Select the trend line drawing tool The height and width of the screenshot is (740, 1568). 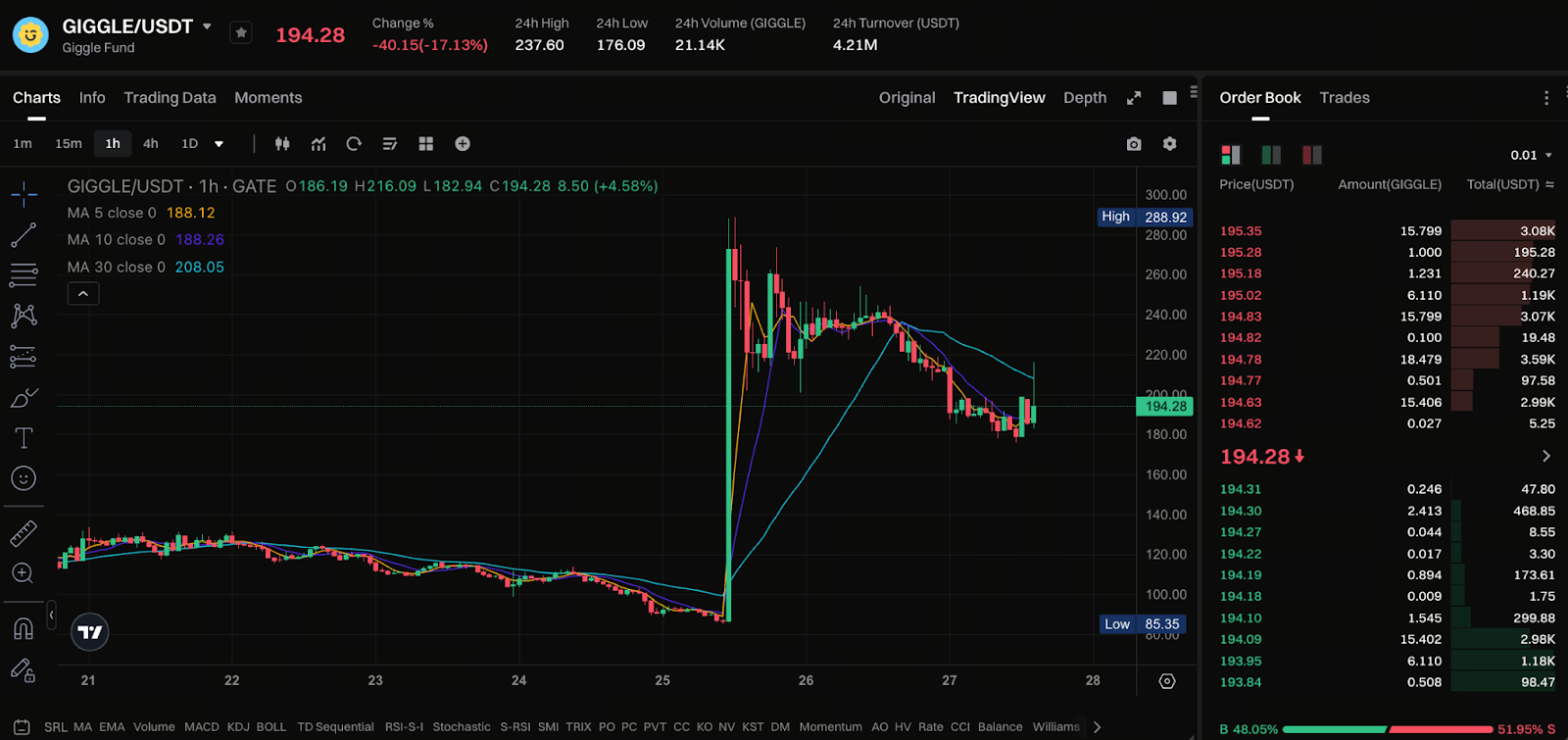point(24,235)
